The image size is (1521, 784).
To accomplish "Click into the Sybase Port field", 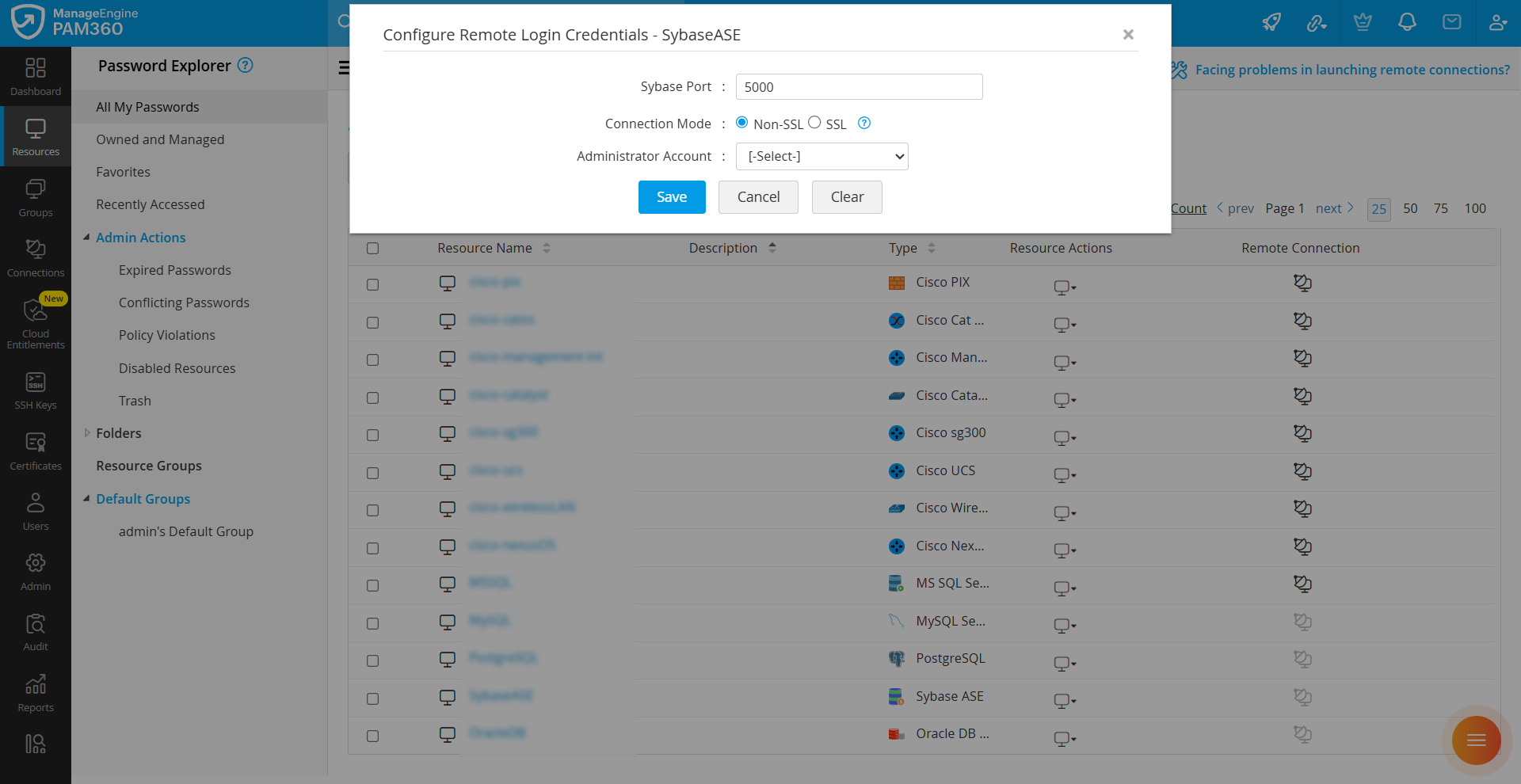I will pos(859,87).
